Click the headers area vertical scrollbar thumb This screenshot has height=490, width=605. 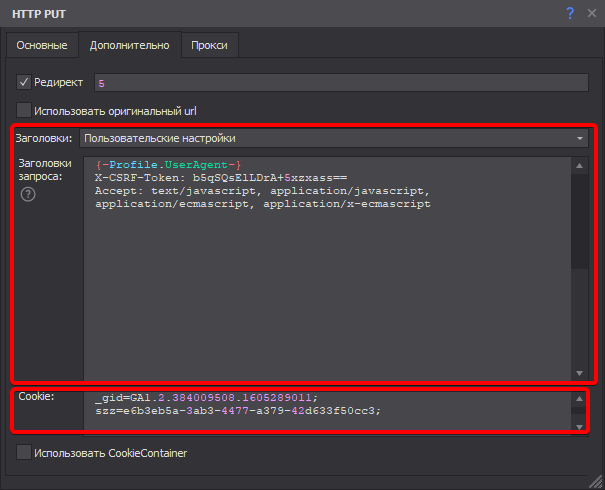click(x=580, y=221)
